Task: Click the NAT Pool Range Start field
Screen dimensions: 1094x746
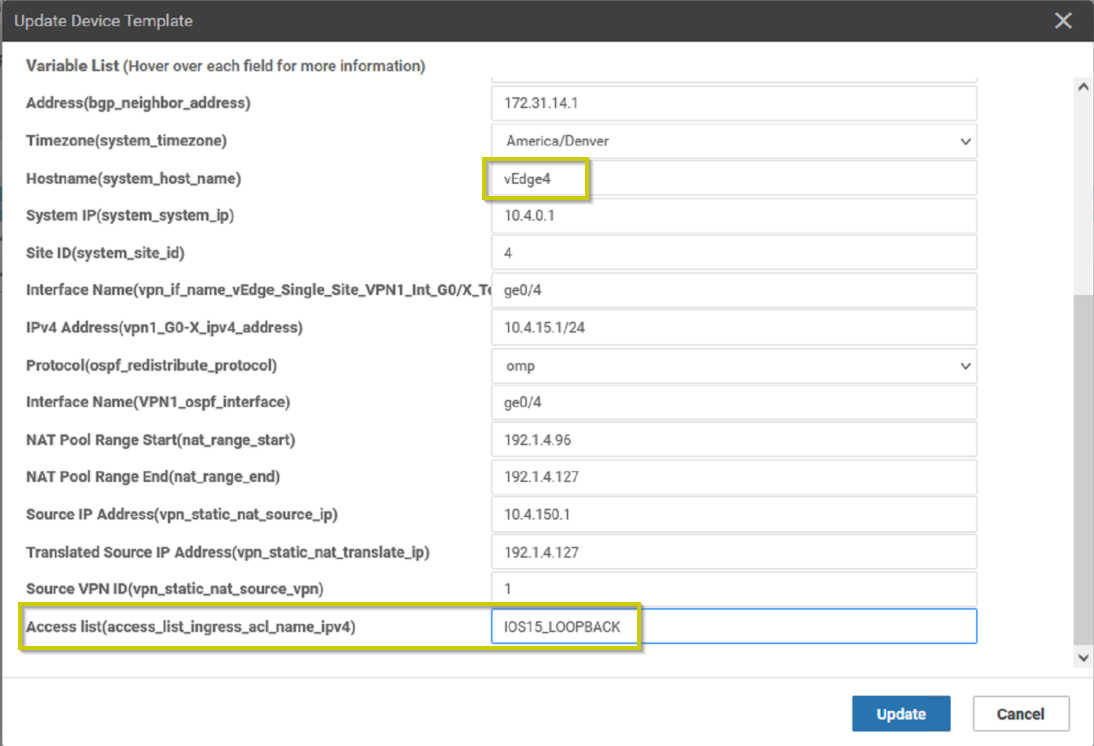Action: (733, 440)
